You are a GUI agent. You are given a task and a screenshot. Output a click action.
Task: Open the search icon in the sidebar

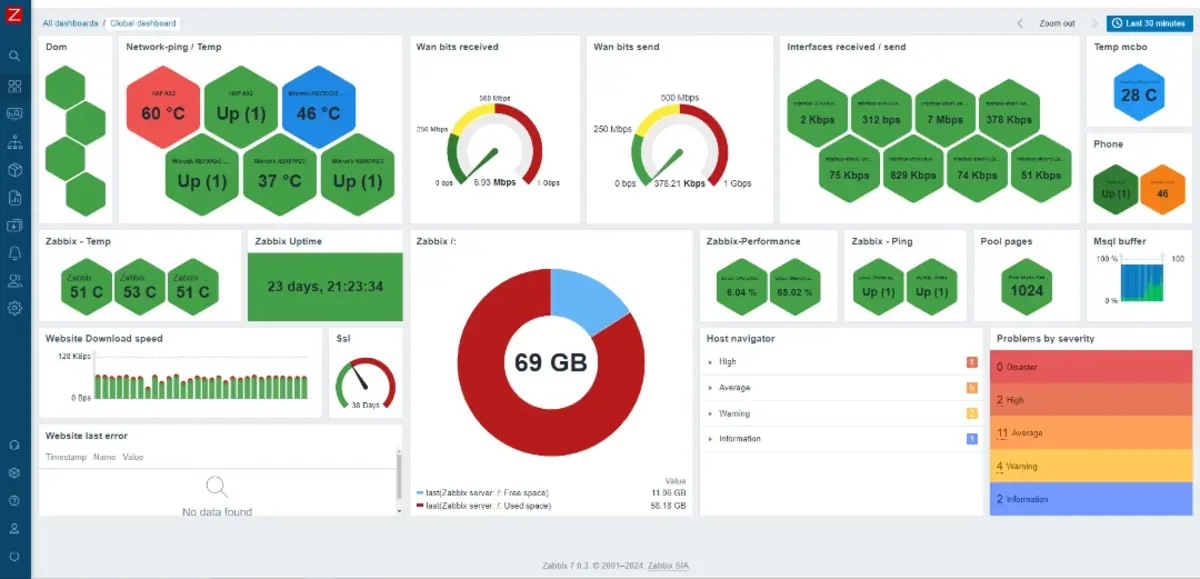coord(15,56)
